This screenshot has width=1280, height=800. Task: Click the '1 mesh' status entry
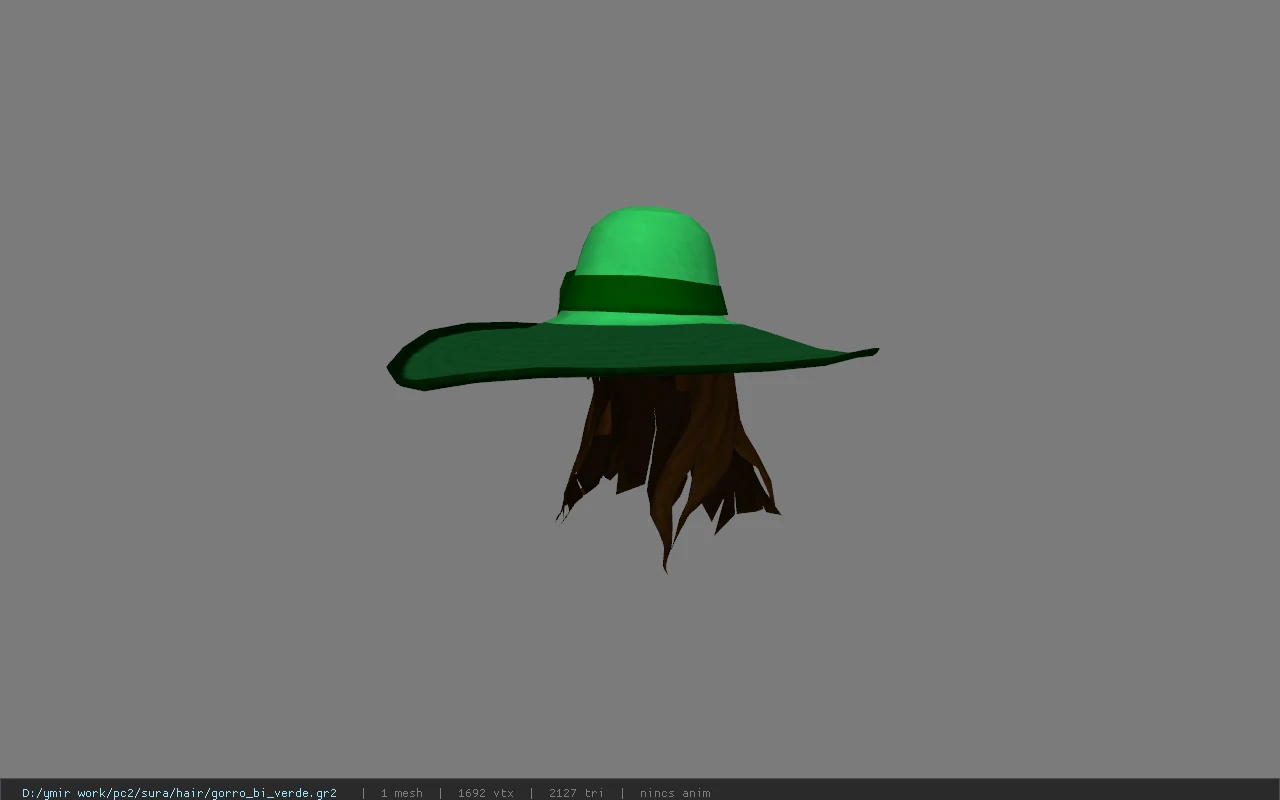point(401,793)
